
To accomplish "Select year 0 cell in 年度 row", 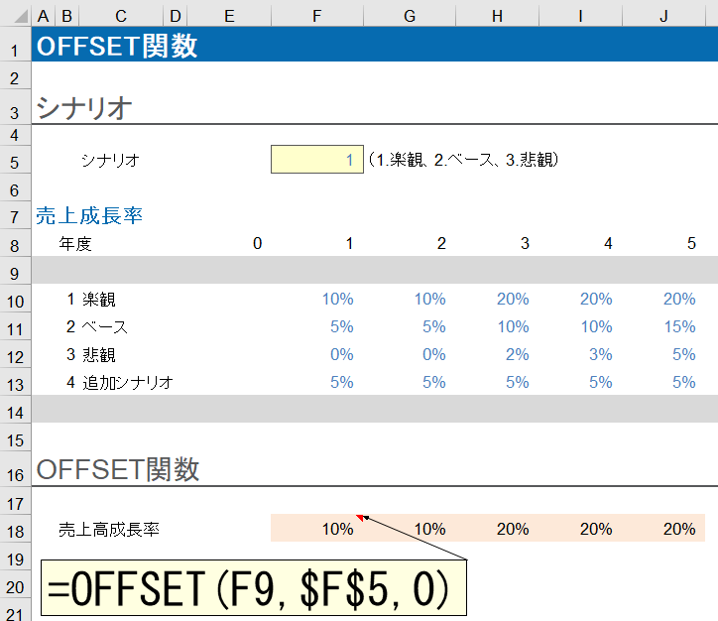I will [x=257, y=244].
